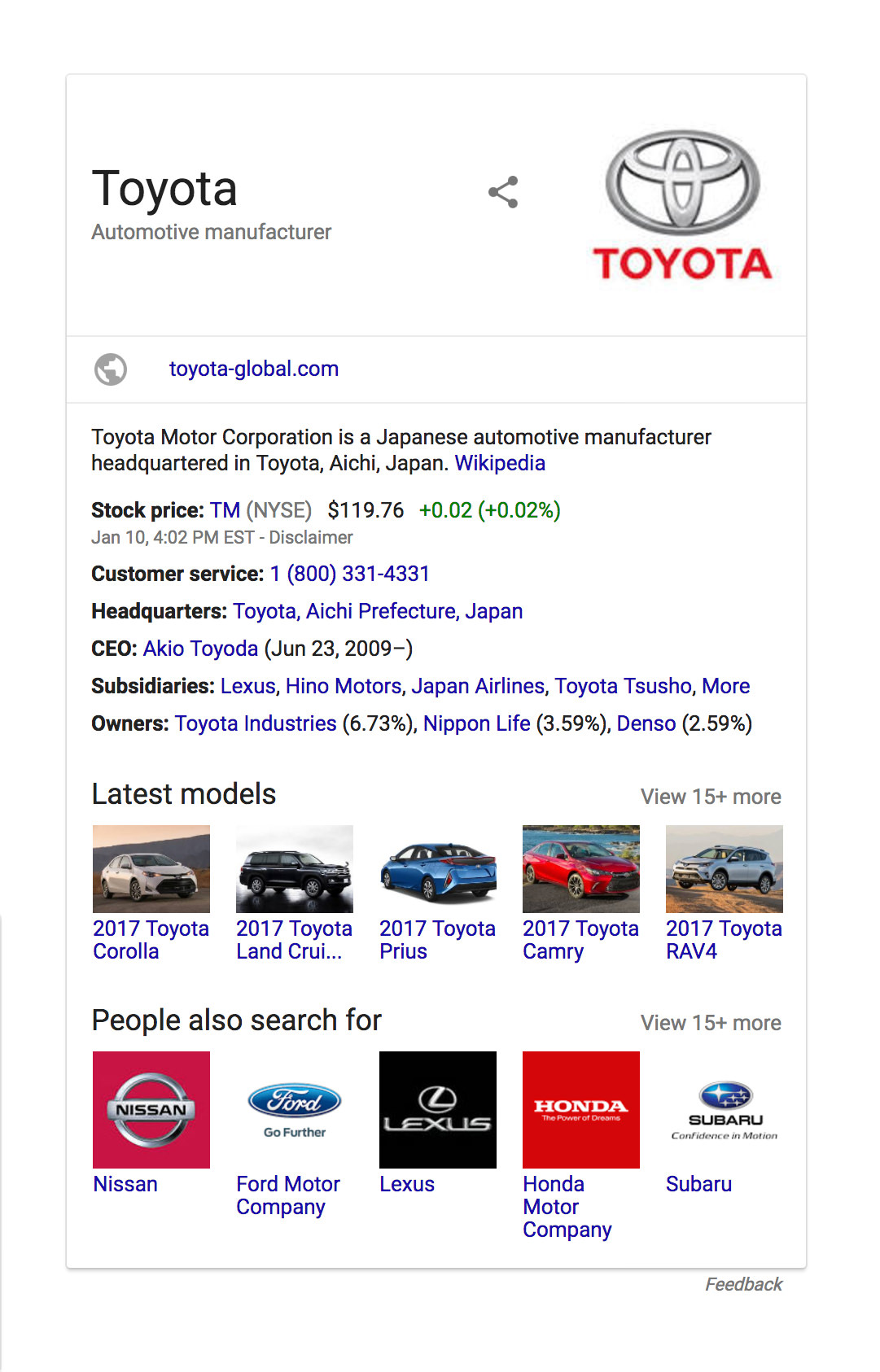Open 2017 Toyota Land Crui... text link
The image size is (880, 1372).
pos(294,940)
